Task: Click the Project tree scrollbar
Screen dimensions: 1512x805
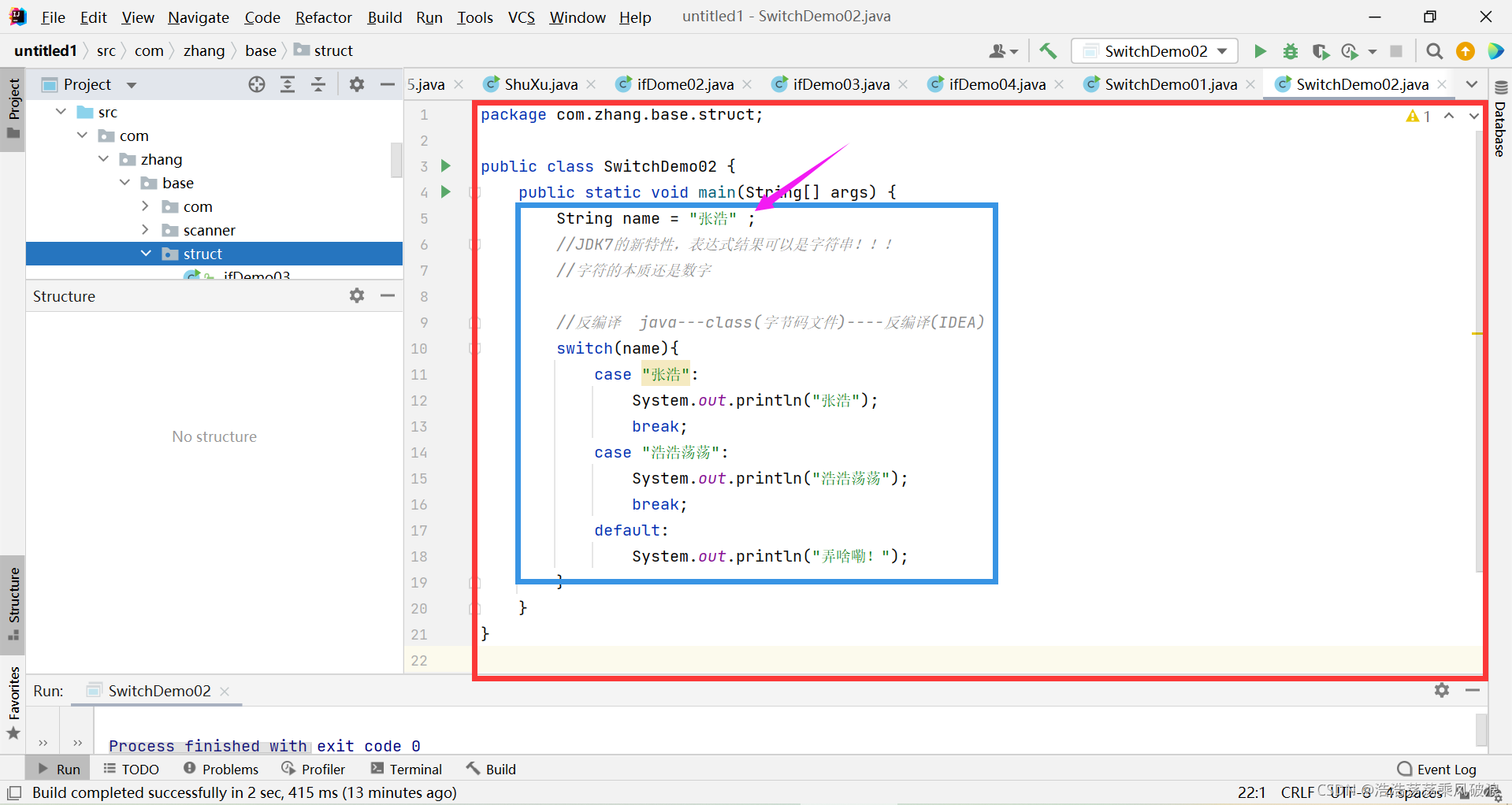Action: [x=396, y=160]
